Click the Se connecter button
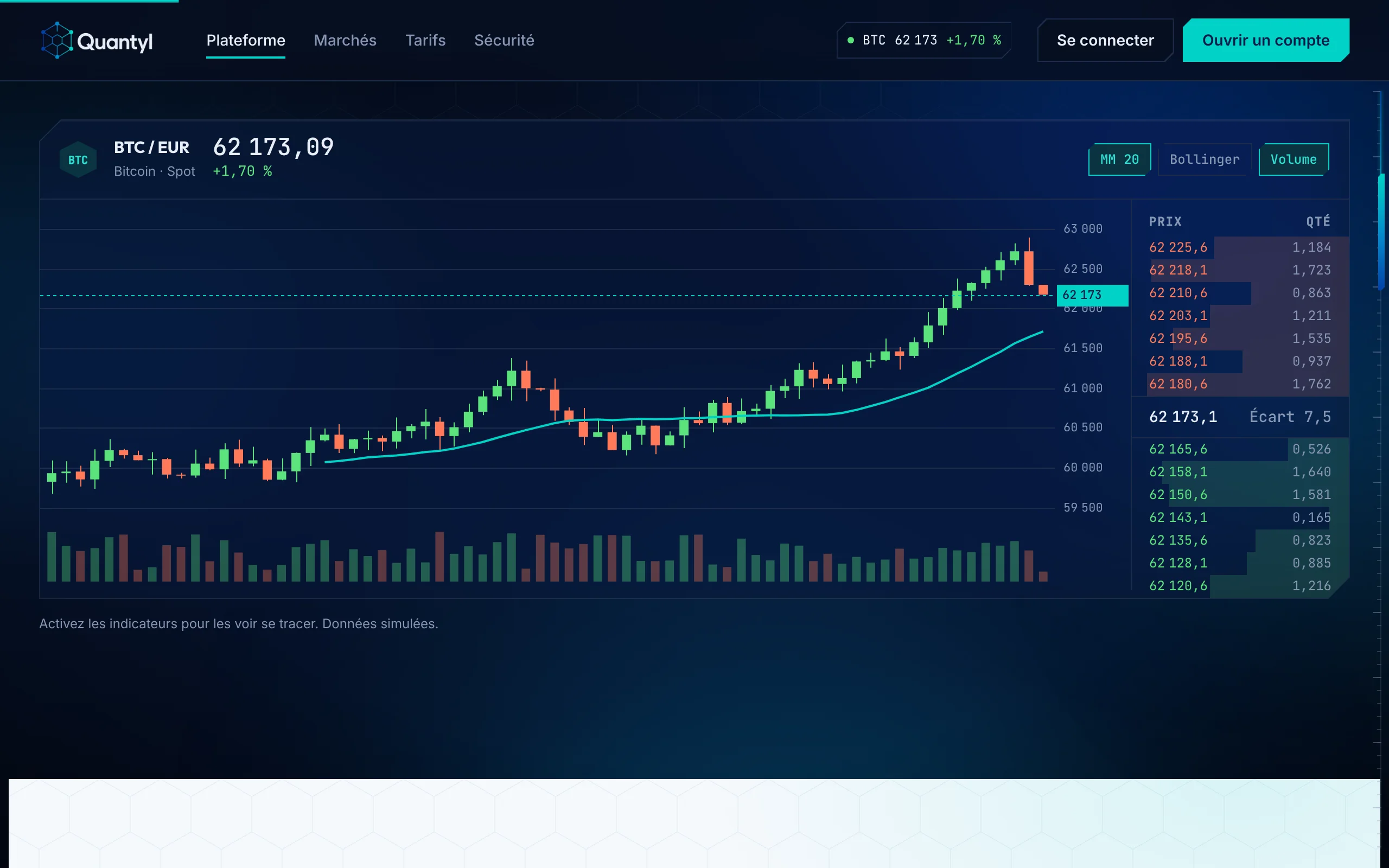1389x868 pixels. point(1105,40)
